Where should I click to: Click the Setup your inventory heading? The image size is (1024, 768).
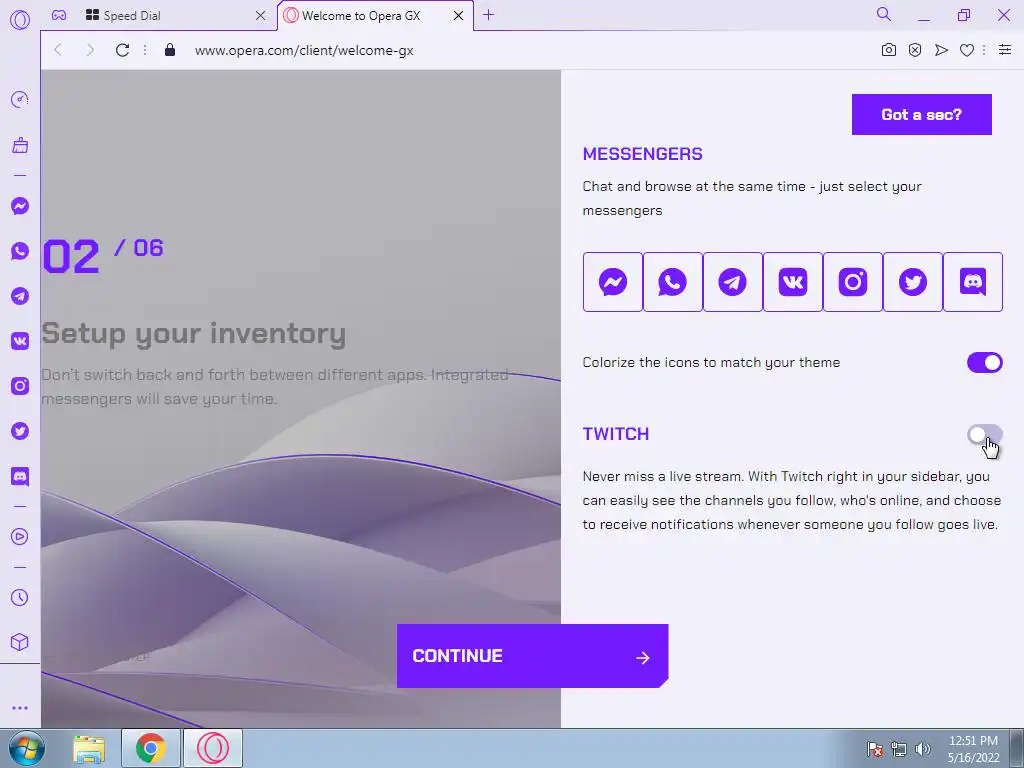click(194, 334)
